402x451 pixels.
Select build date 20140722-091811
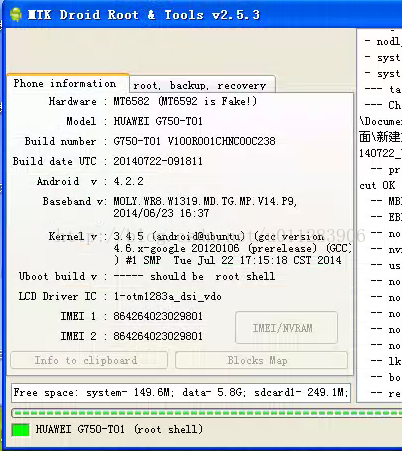click(x=158, y=161)
